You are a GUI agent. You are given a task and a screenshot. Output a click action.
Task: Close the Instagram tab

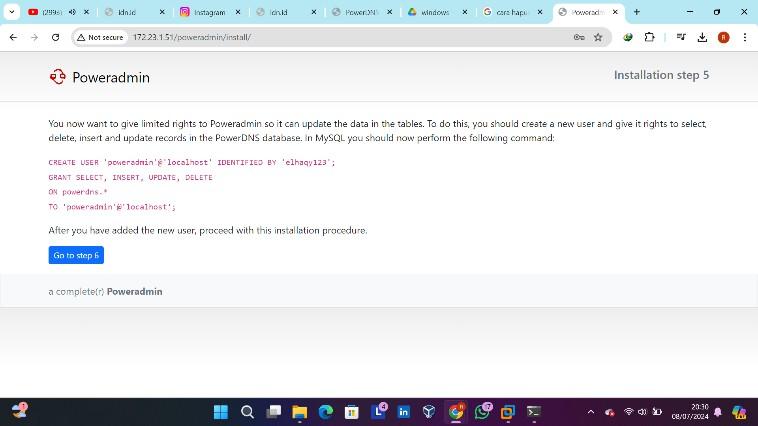tap(238, 12)
